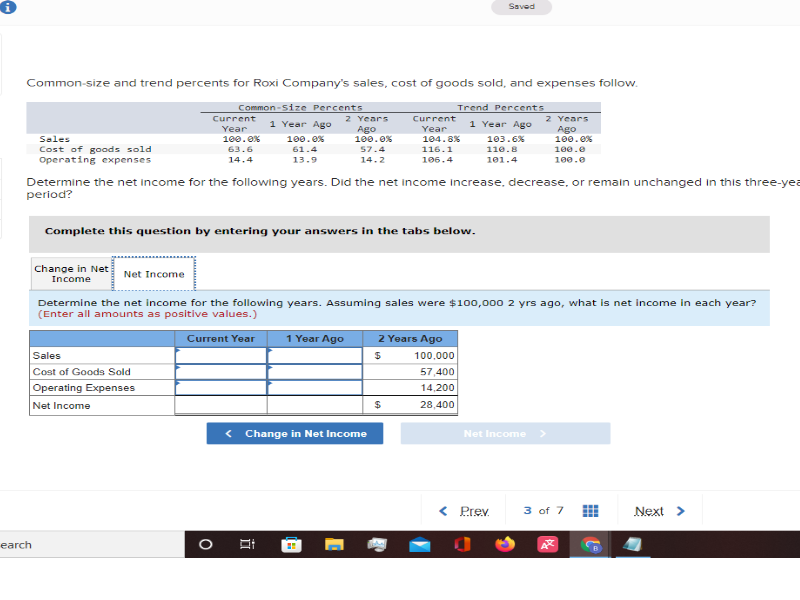Click the Current Year column header

(x=221, y=339)
